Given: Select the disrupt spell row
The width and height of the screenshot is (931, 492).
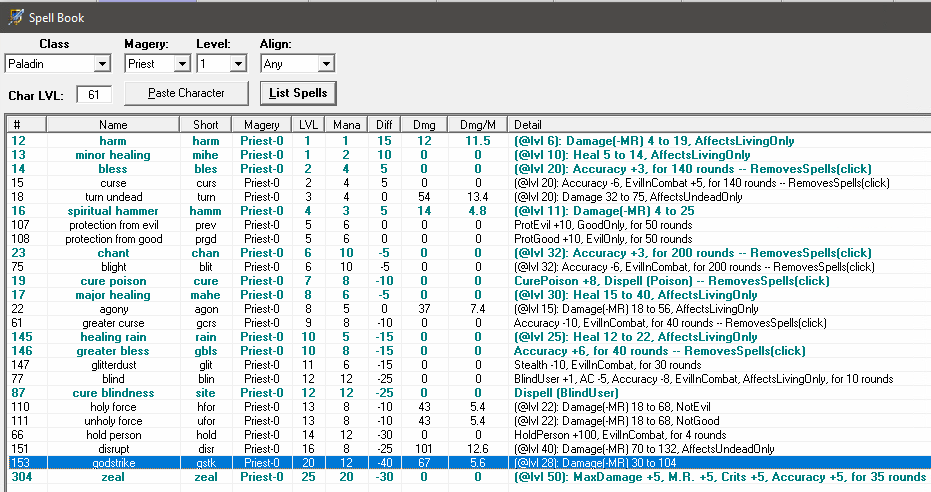Looking at the screenshot, I should (113, 449).
